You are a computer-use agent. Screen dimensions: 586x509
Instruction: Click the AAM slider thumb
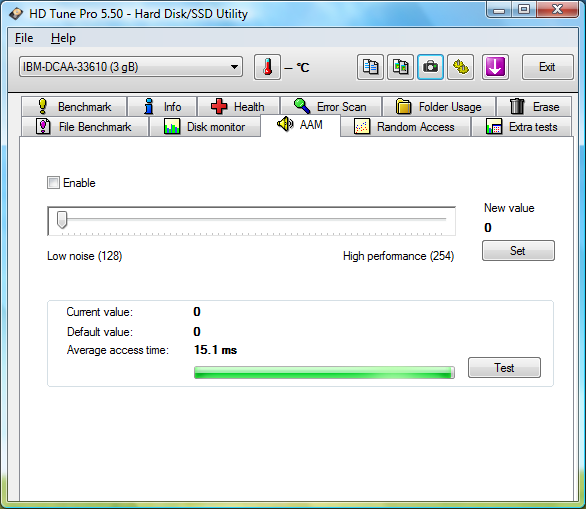(62, 219)
